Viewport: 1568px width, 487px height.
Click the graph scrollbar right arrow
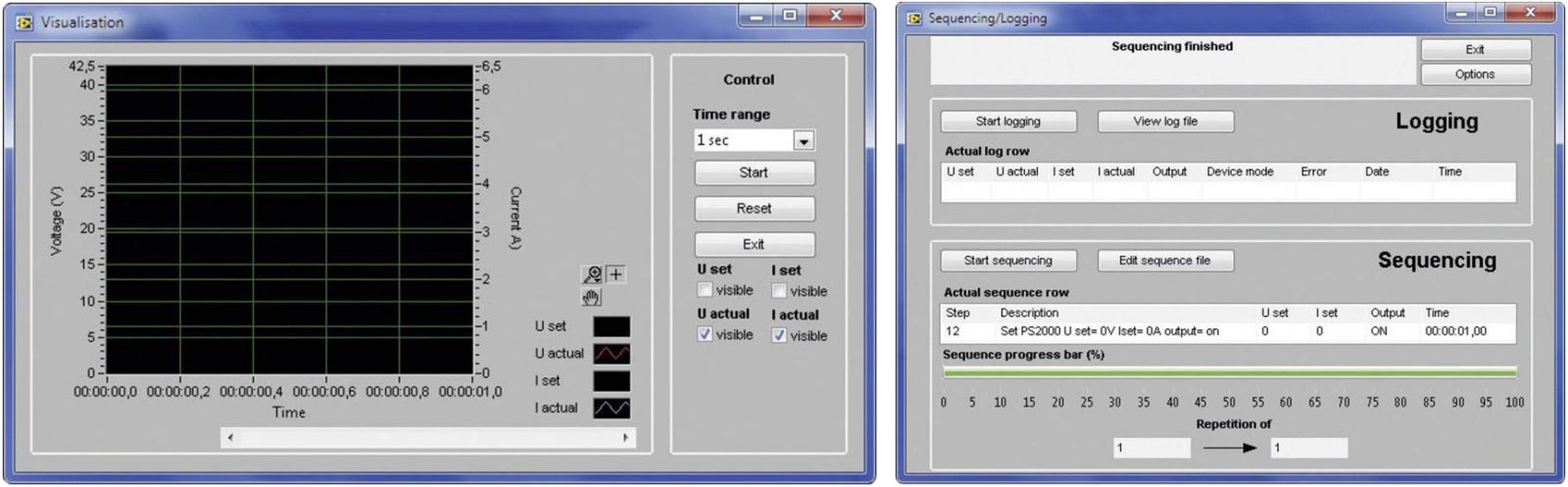pos(625,438)
